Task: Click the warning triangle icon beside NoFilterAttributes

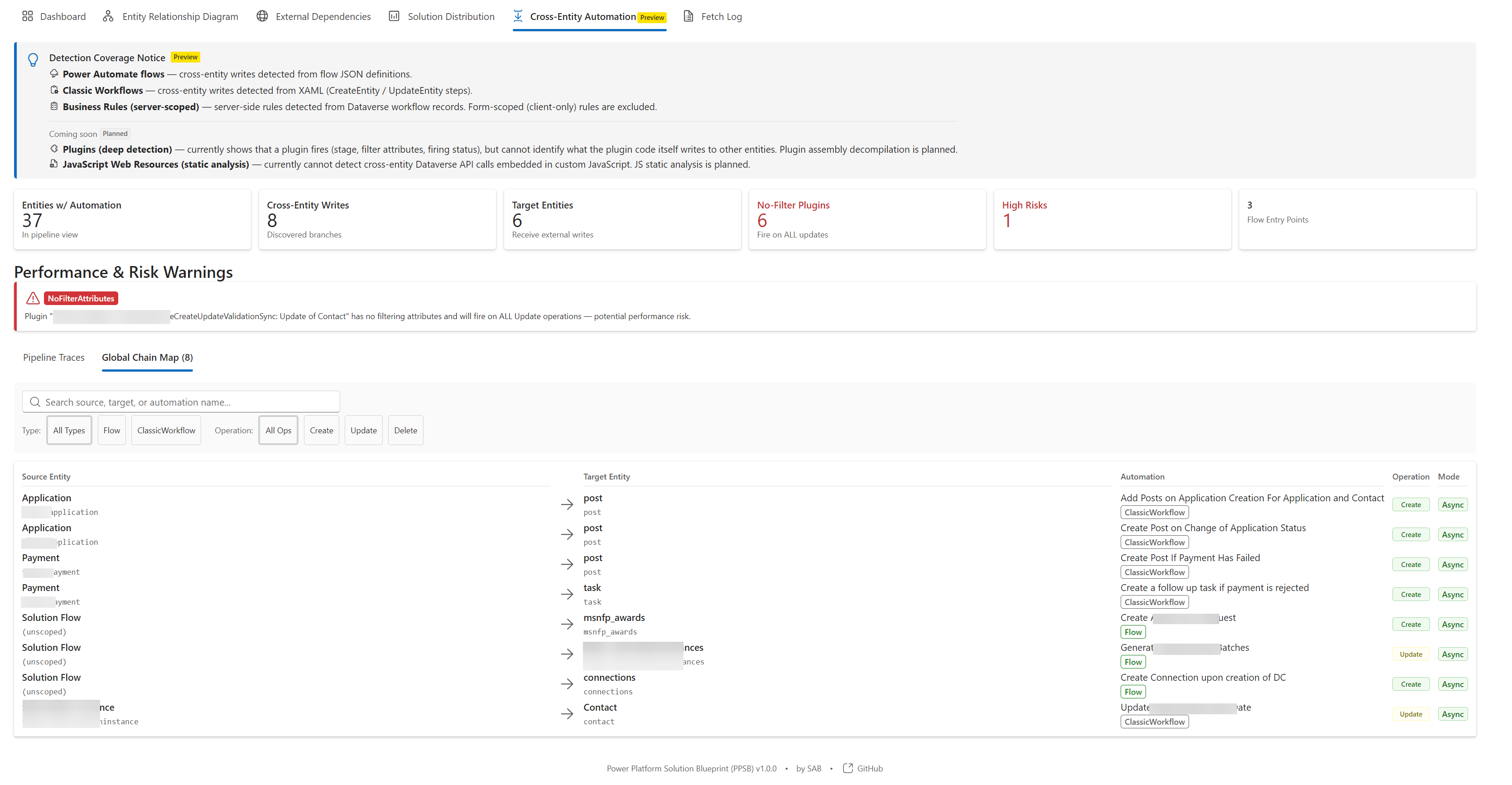Action: coord(33,298)
